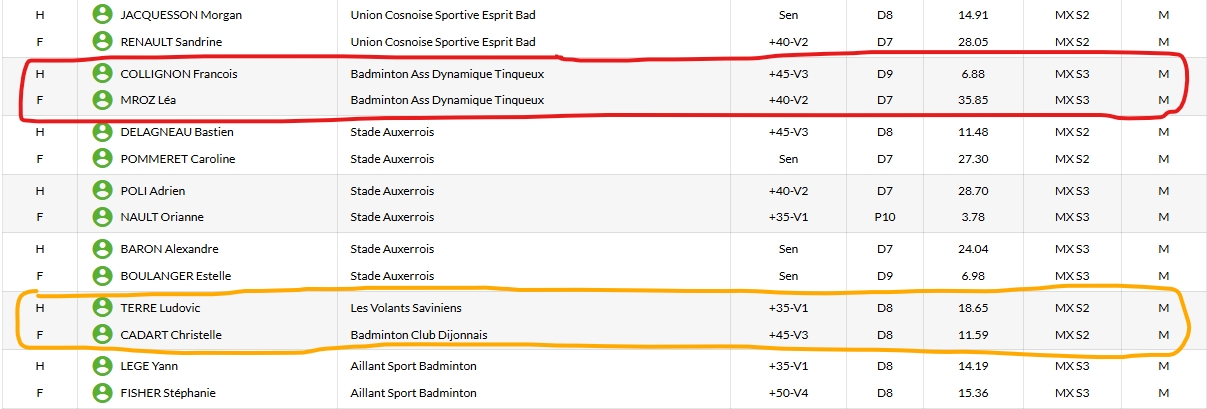Select the green avatar beside MROZ Léa
This screenshot has width=1207, height=409.
coord(101,100)
